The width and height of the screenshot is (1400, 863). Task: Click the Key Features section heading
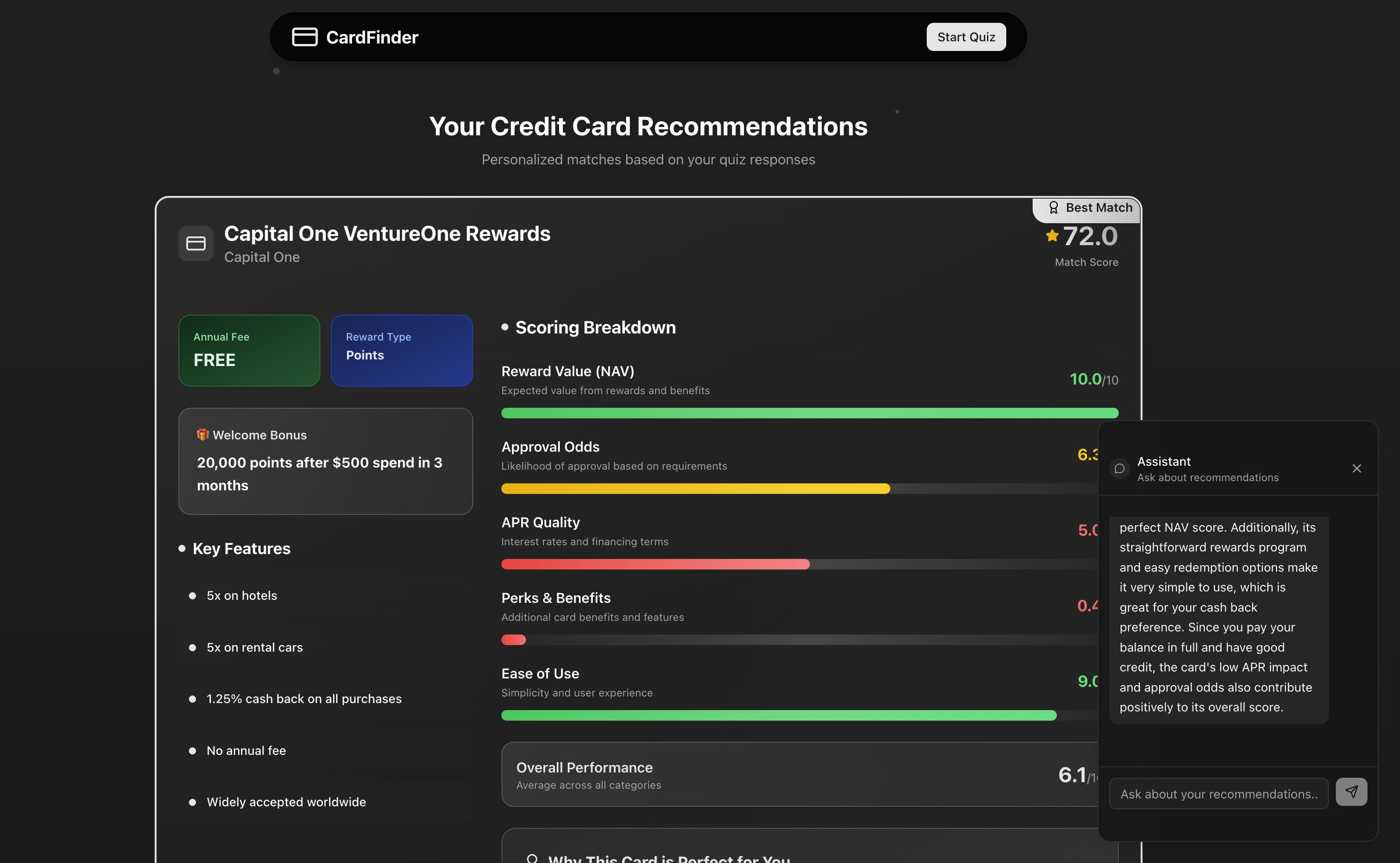[x=241, y=548]
